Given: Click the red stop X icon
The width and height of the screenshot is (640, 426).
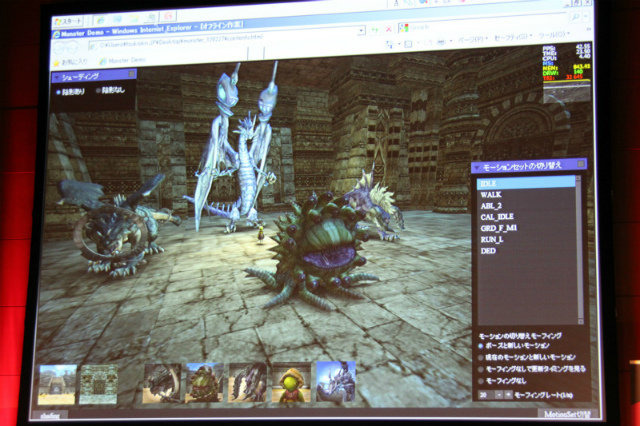Looking at the screenshot, I should click(388, 29).
